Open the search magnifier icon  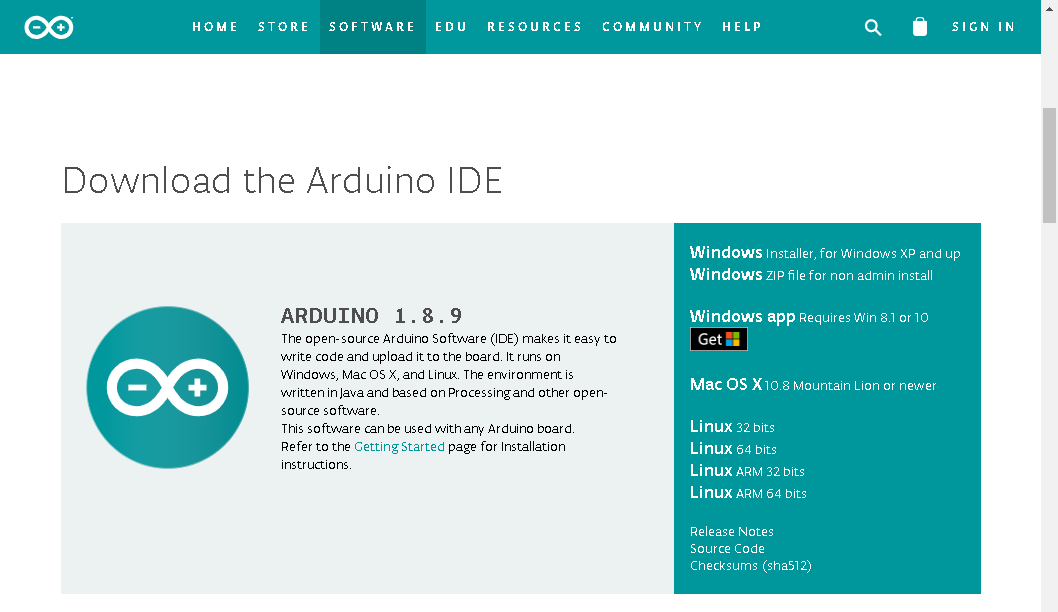873,27
